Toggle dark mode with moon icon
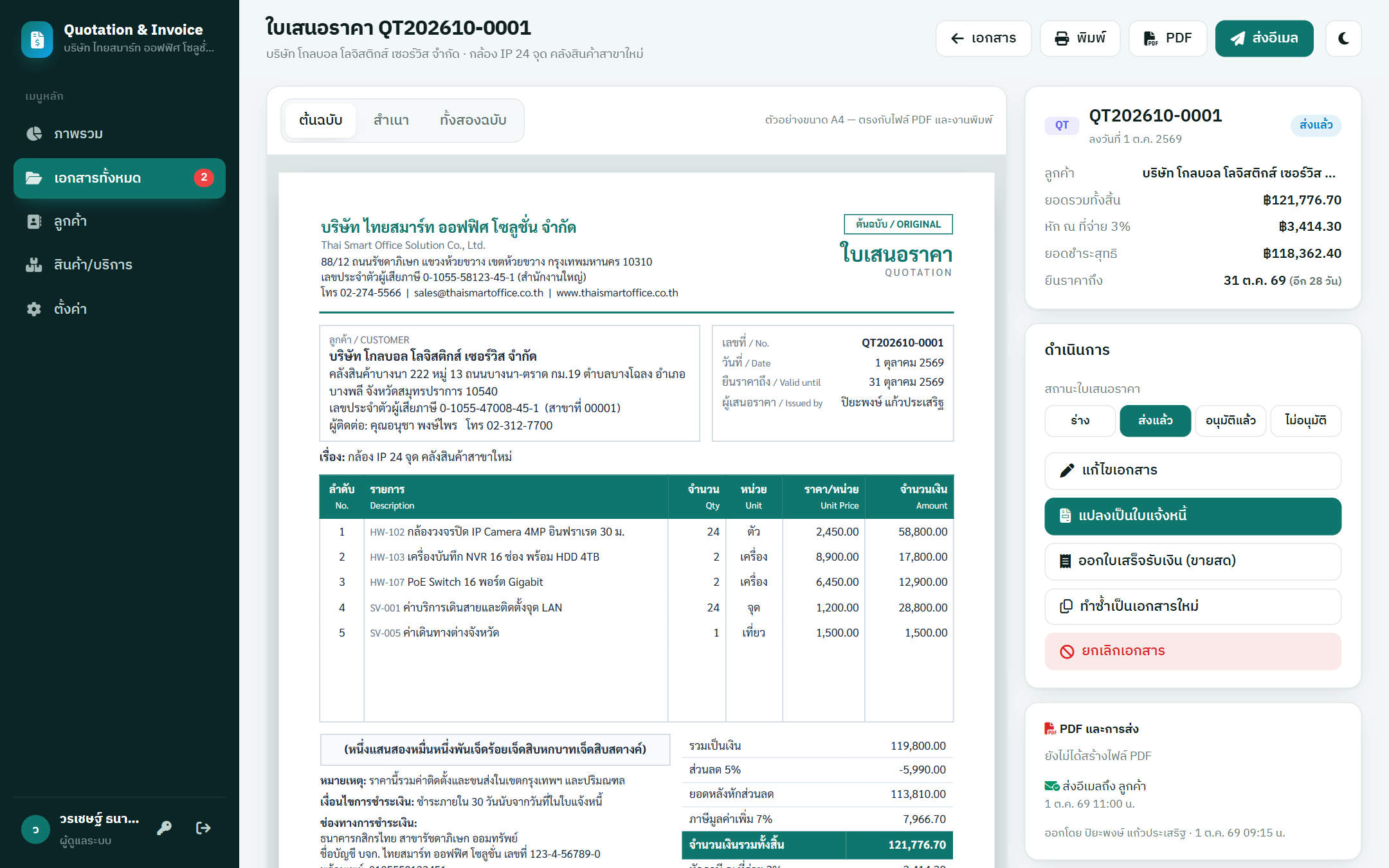The image size is (1389, 868). (1343, 39)
